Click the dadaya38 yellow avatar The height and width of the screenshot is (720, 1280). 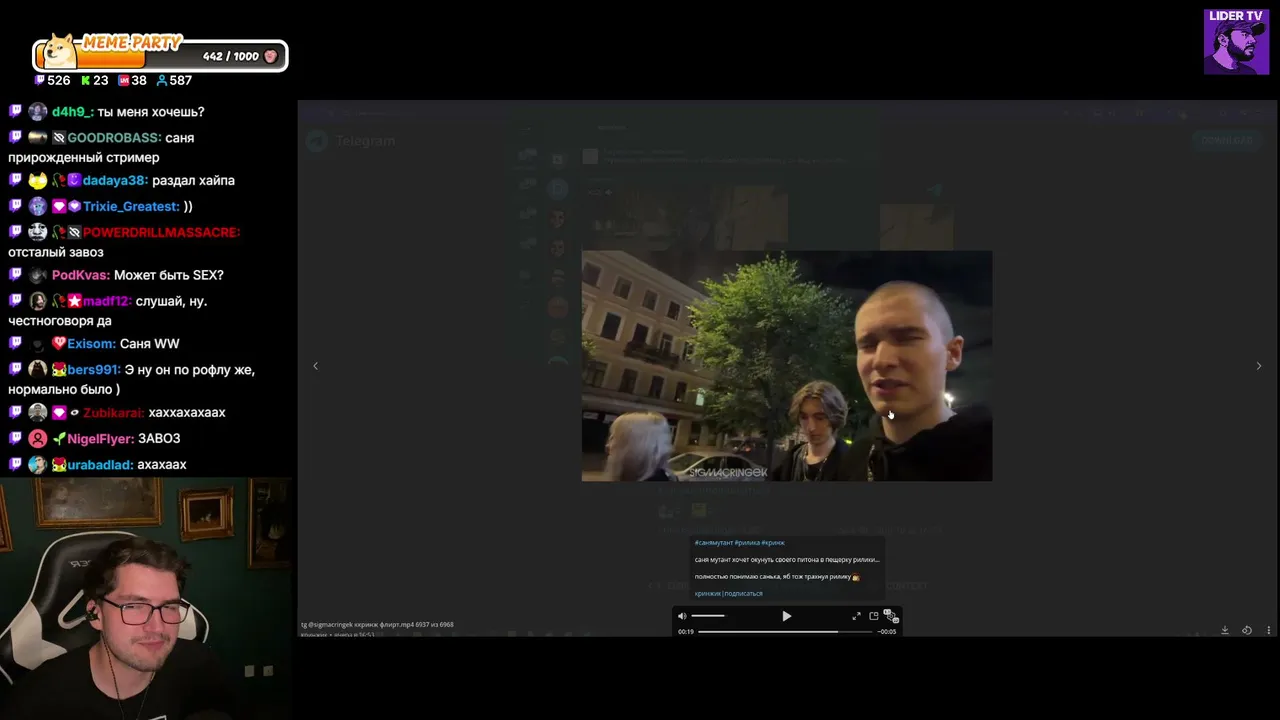pos(38,181)
